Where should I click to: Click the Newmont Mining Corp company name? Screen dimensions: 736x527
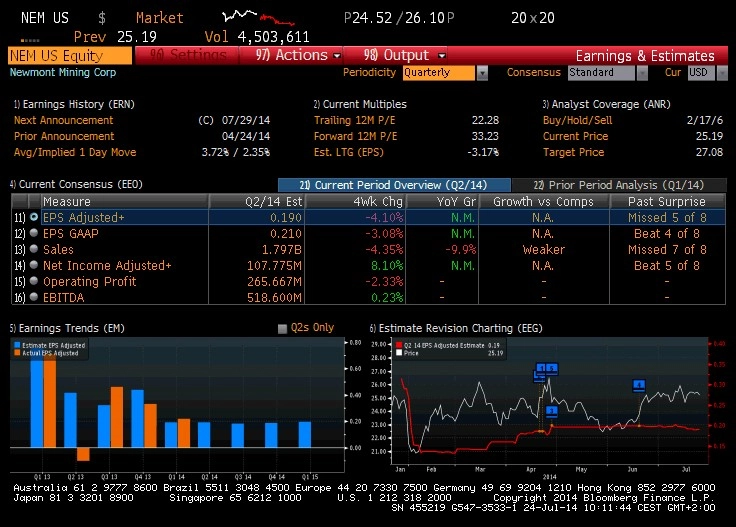tap(63, 72)
